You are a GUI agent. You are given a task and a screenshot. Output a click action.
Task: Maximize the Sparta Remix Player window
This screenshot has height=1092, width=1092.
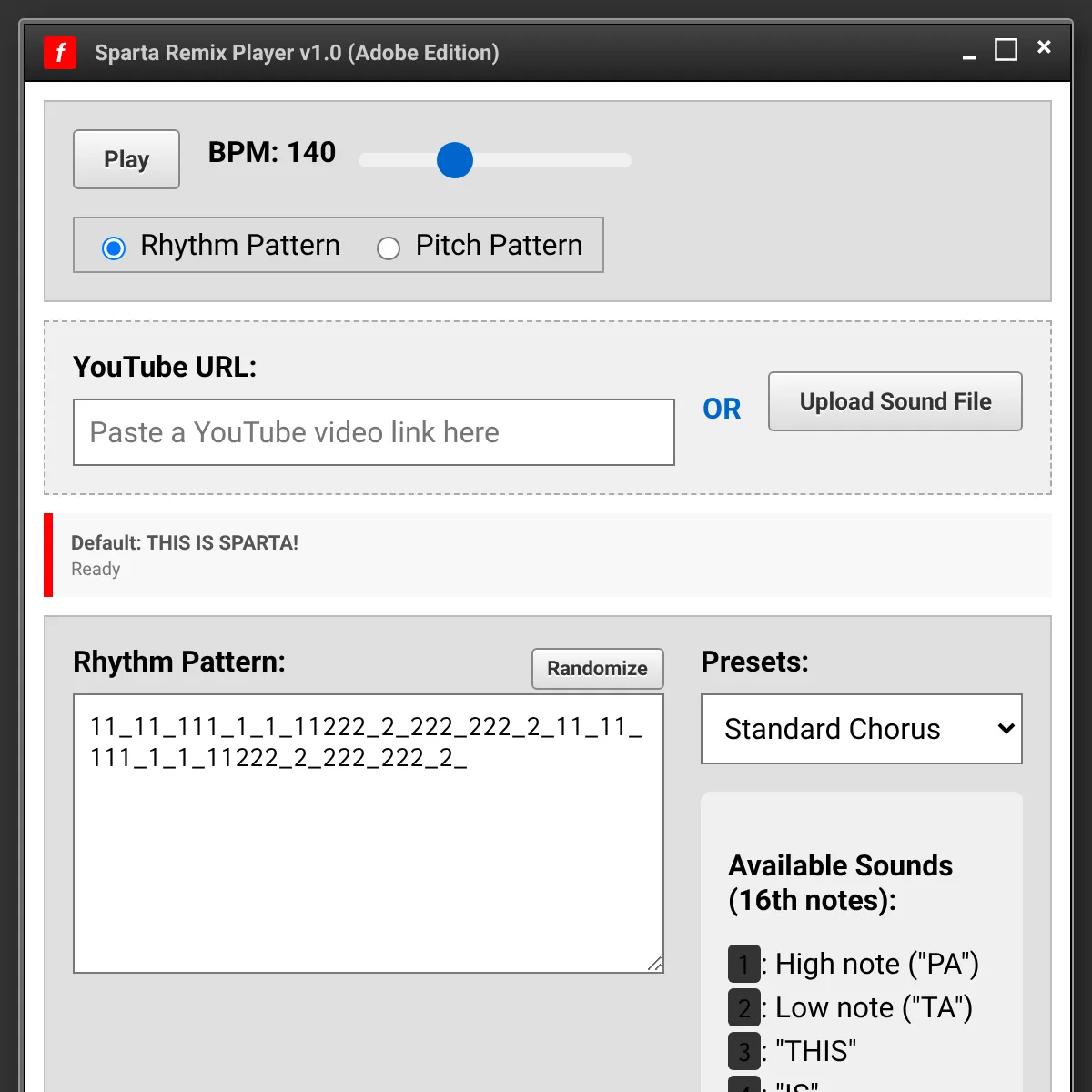click(1006, 50)
